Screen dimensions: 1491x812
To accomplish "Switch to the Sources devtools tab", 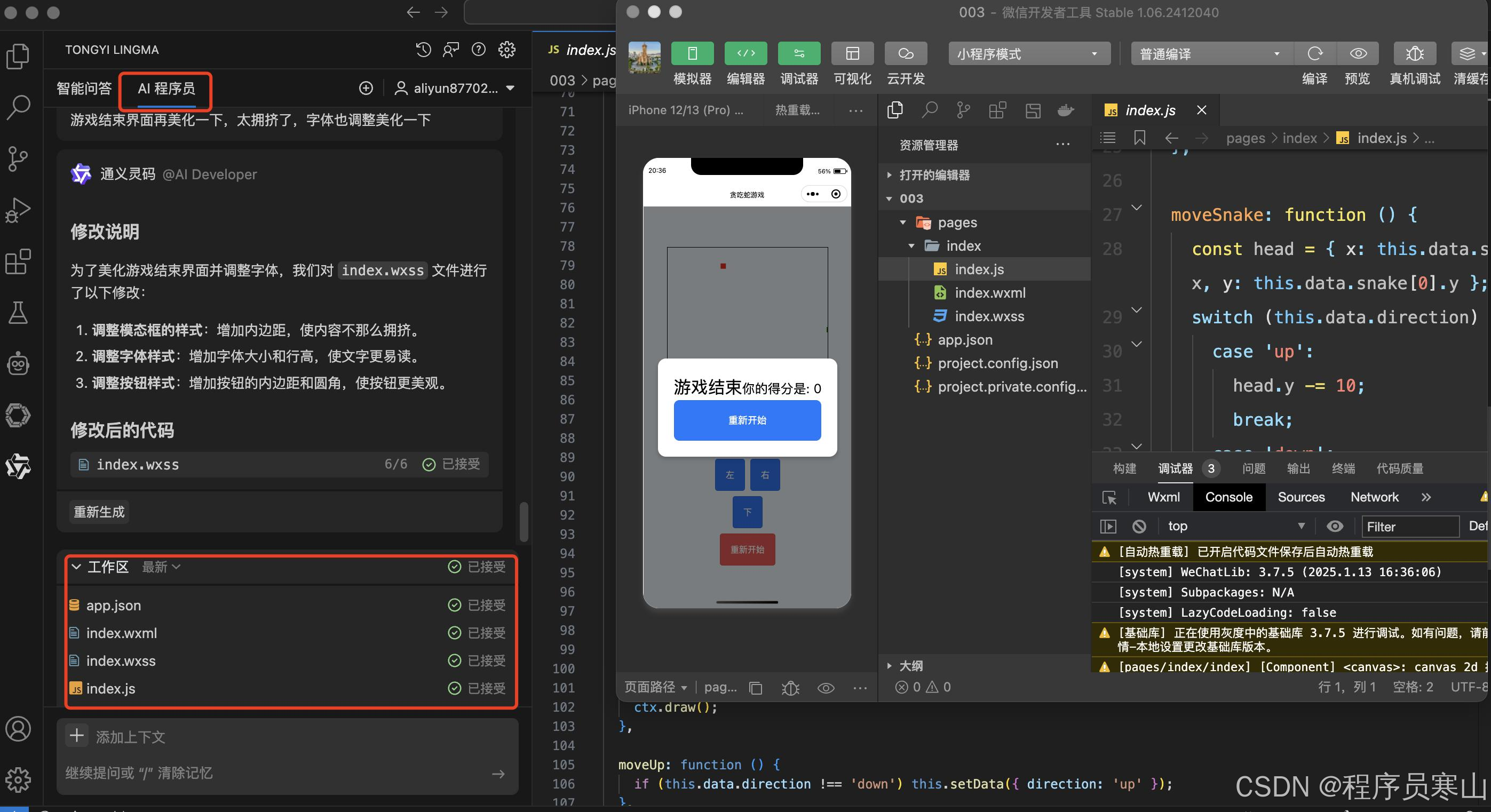I will point(1300,497).
